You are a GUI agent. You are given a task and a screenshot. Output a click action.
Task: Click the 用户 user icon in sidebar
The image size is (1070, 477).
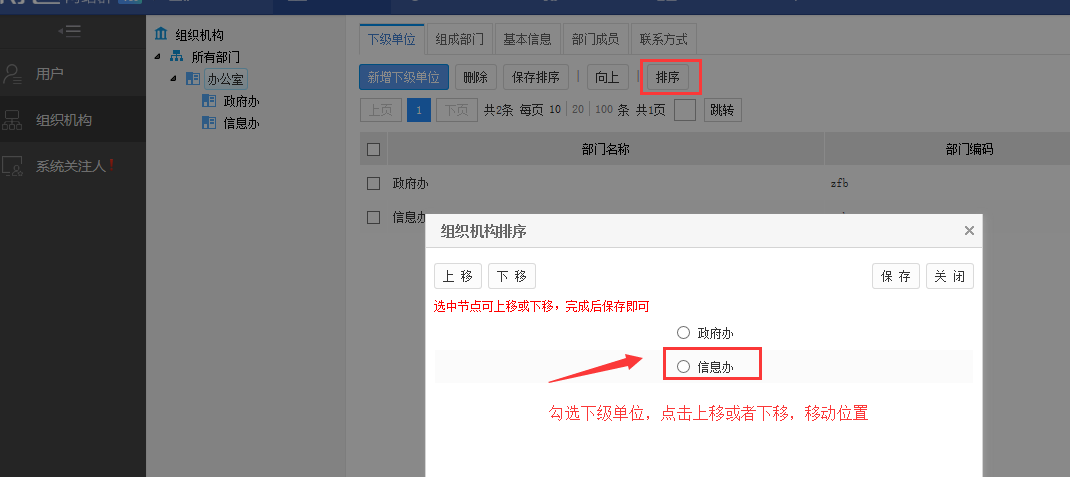click(13, 74)
